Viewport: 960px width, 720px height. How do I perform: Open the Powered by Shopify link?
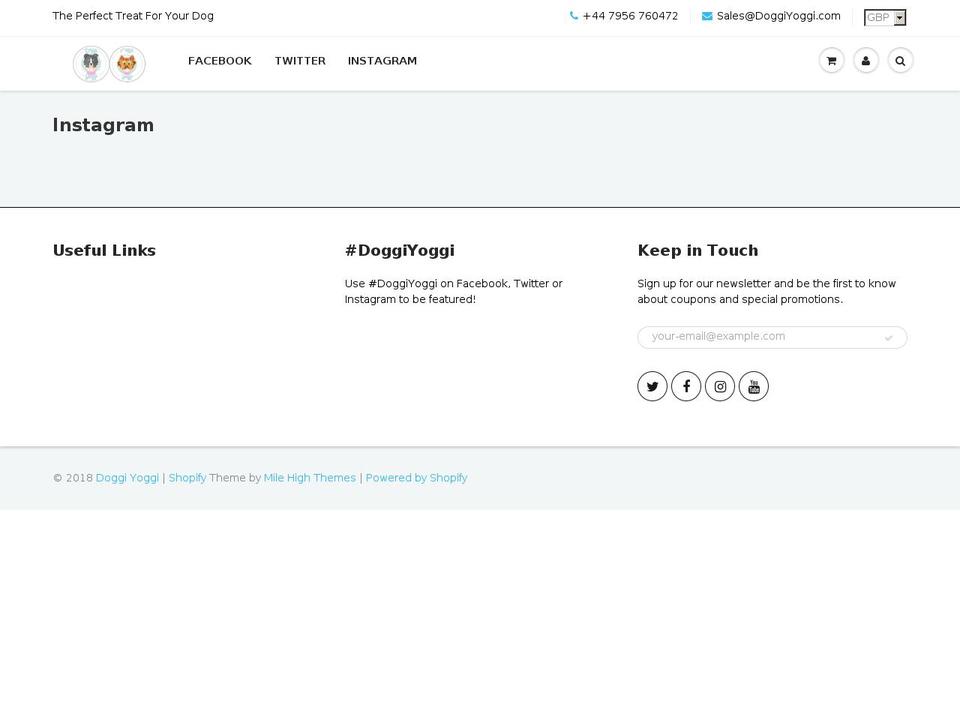click(416, 478)
